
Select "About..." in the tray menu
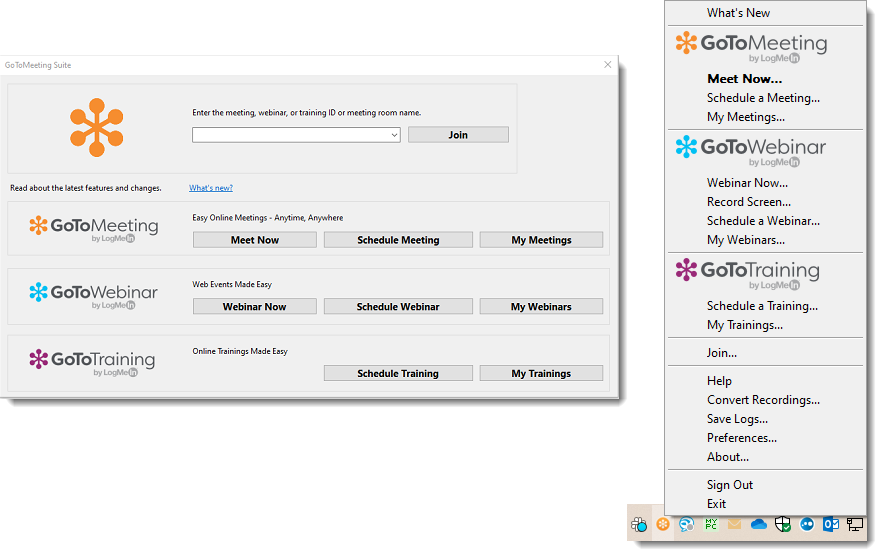(x=727, y=457)
